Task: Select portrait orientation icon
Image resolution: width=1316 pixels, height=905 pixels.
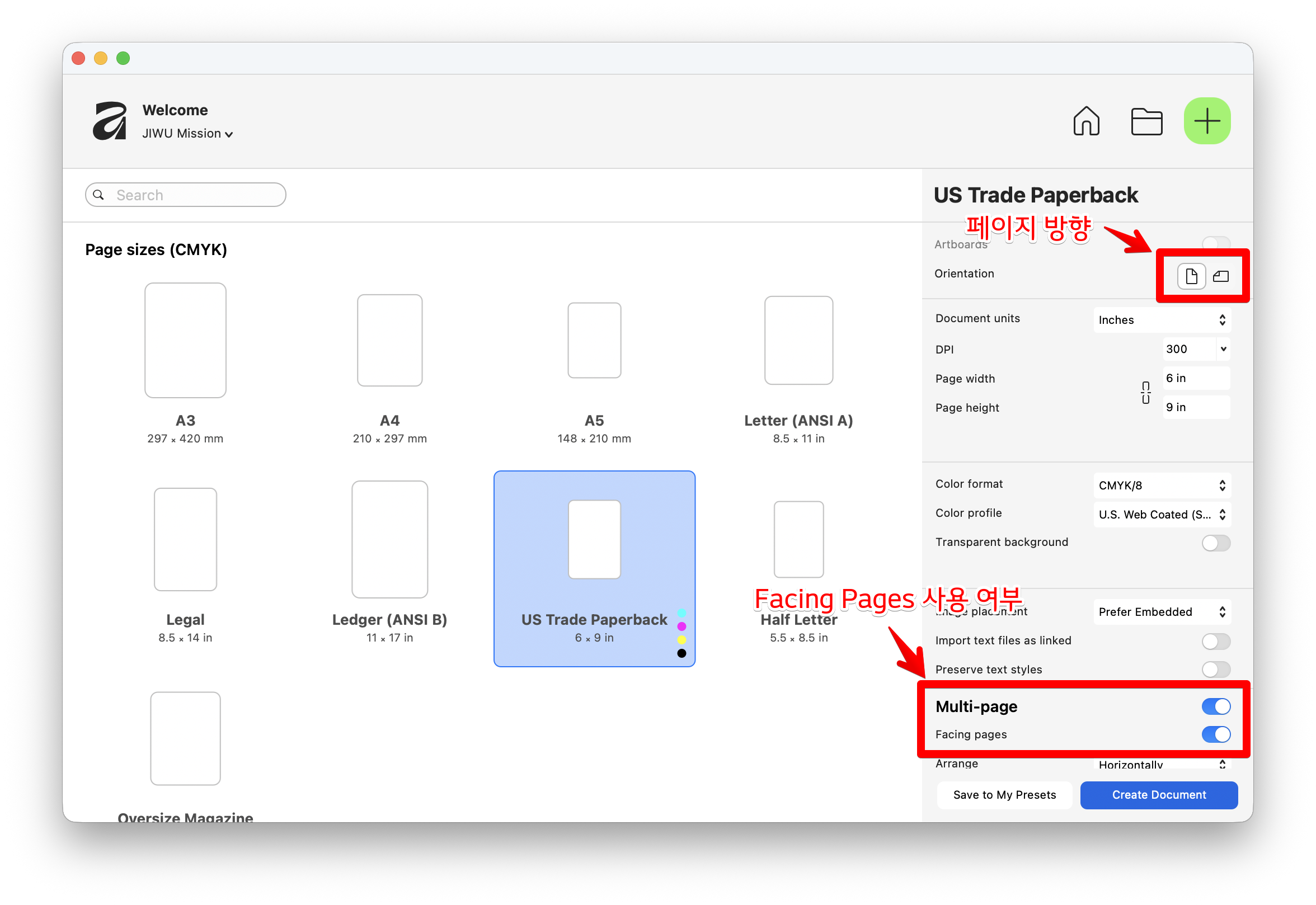Action: (1191, 276)
